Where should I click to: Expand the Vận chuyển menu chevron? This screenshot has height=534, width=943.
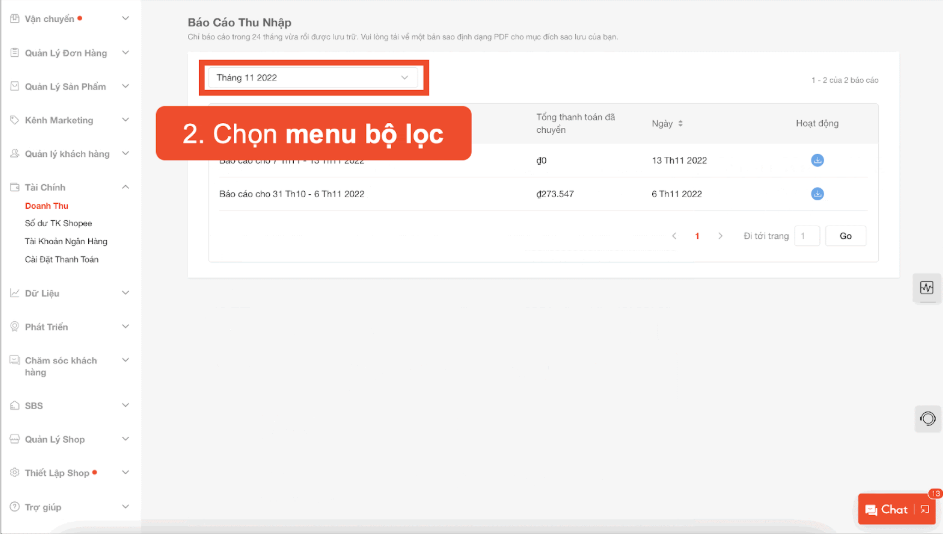click(x=126, y=19)
